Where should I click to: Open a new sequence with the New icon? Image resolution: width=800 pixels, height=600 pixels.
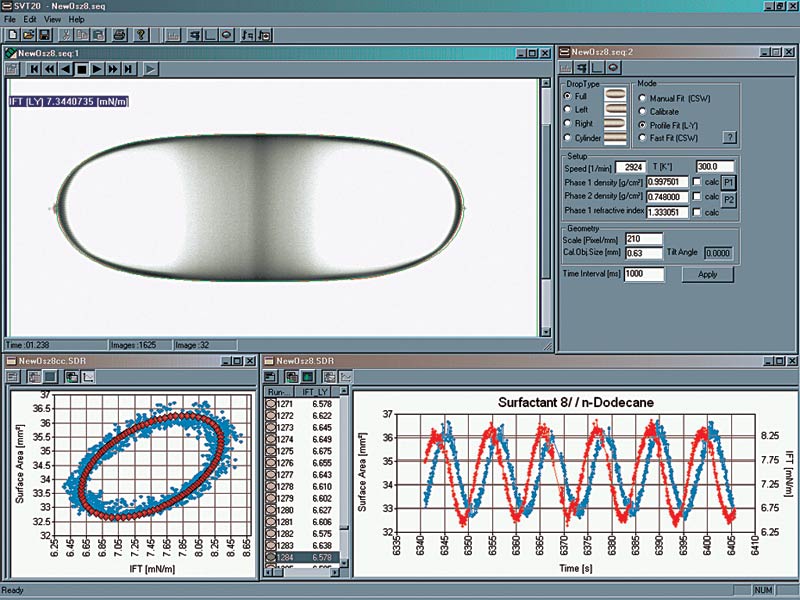13,34
